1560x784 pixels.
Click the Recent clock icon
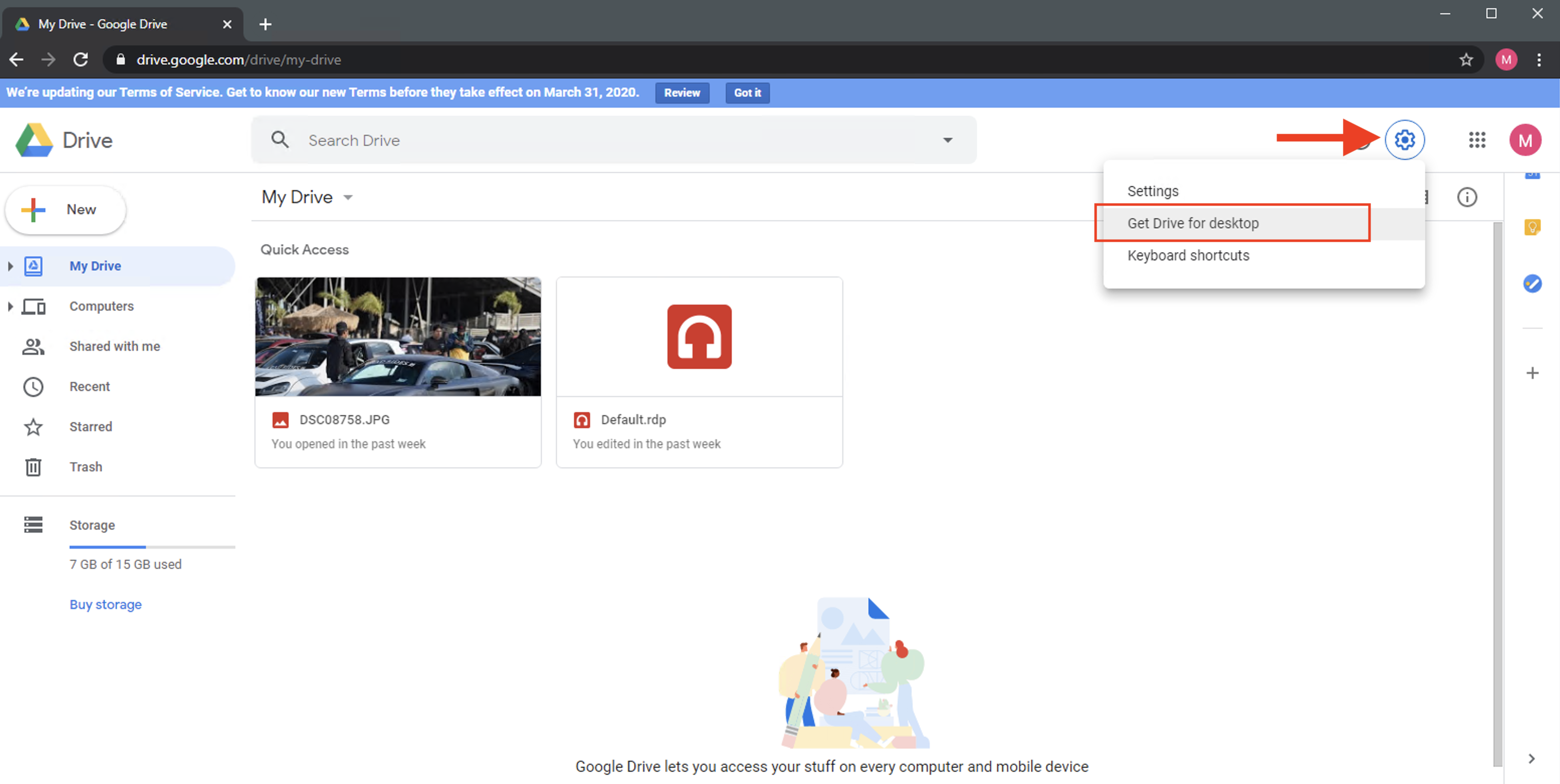tap(33, 386)
